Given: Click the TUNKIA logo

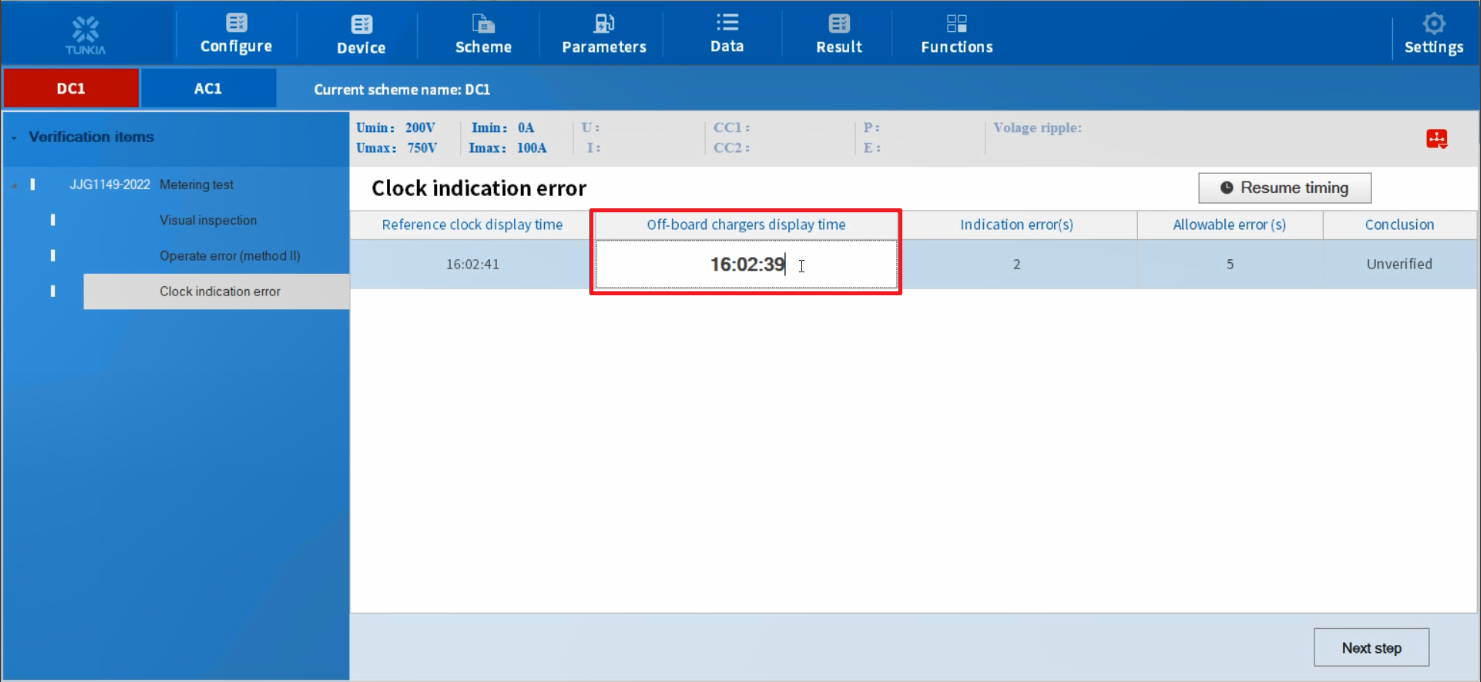Looking at the screenshot, I should (x=85, y=32).
